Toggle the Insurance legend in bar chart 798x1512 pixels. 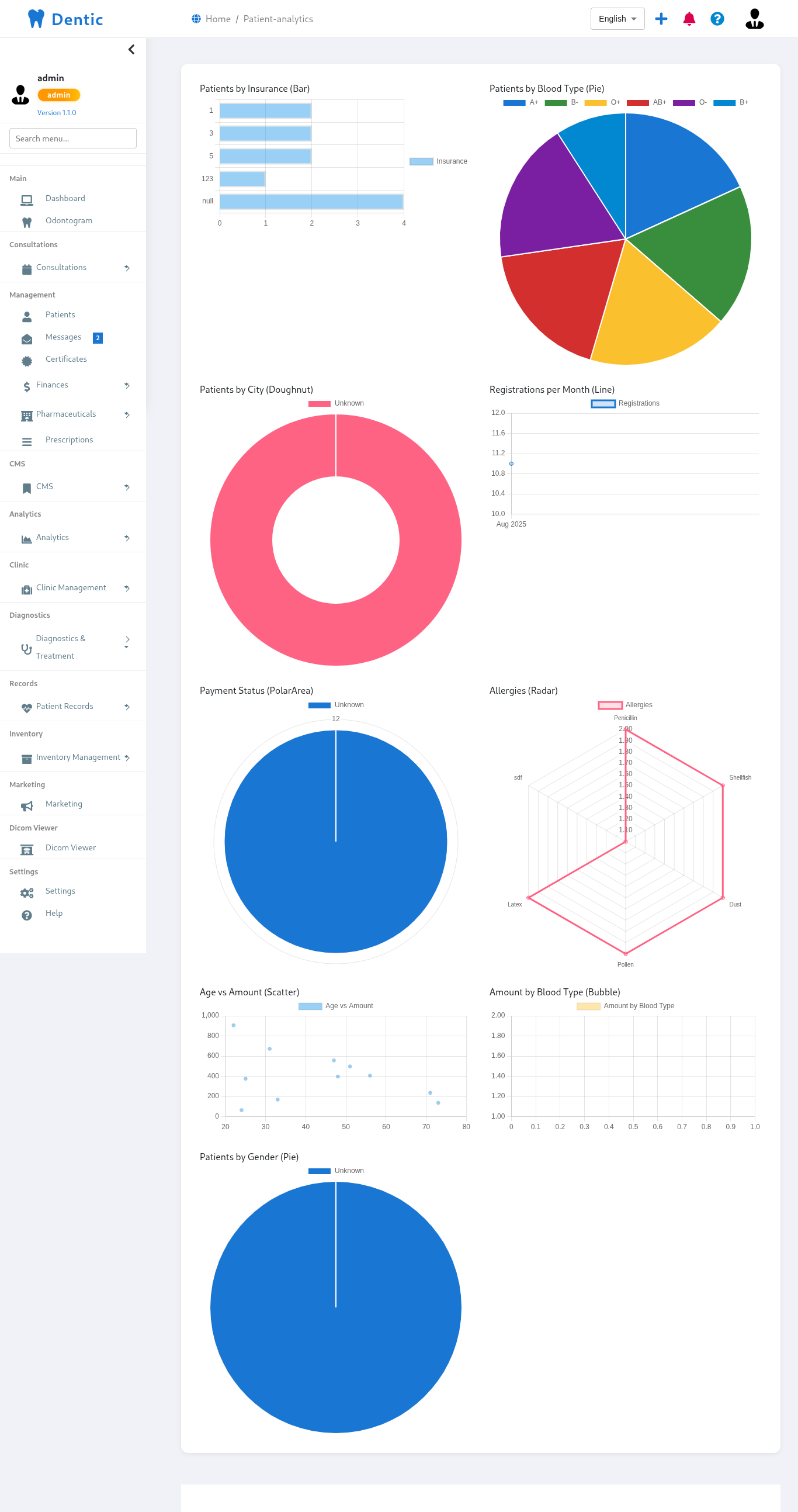click(438, 161)
